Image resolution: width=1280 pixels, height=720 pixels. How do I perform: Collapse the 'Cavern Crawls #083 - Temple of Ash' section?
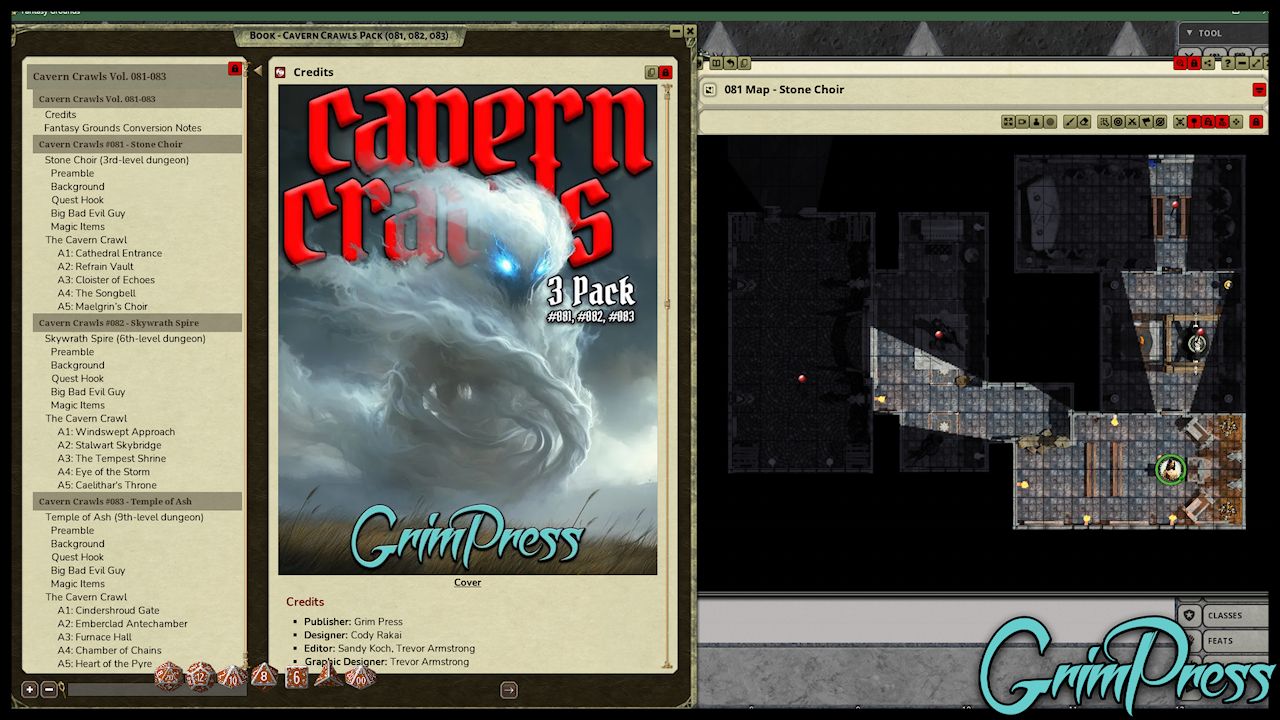pos(138,501)
